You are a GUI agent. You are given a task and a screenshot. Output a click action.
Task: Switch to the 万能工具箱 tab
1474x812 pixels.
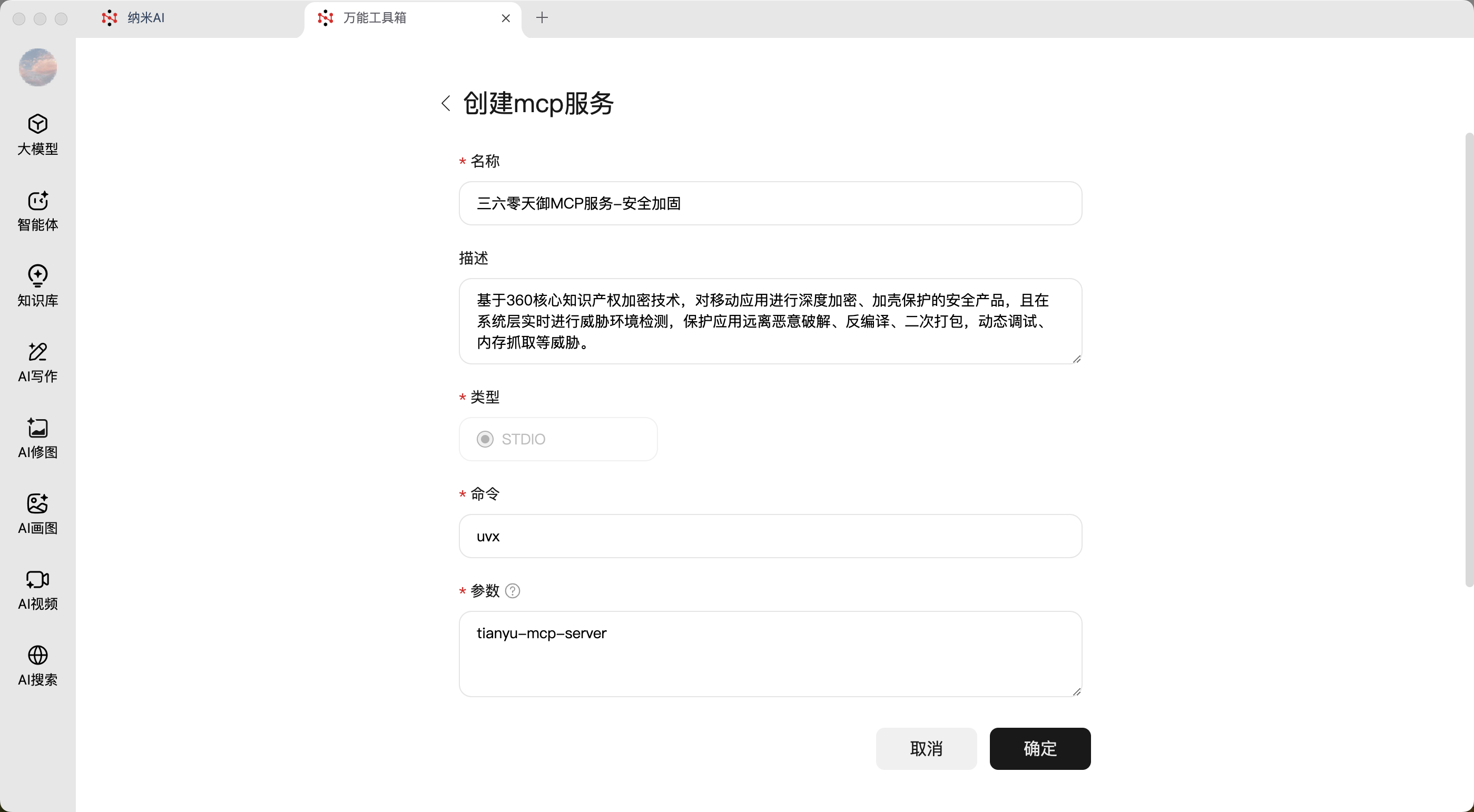(375, 18)
